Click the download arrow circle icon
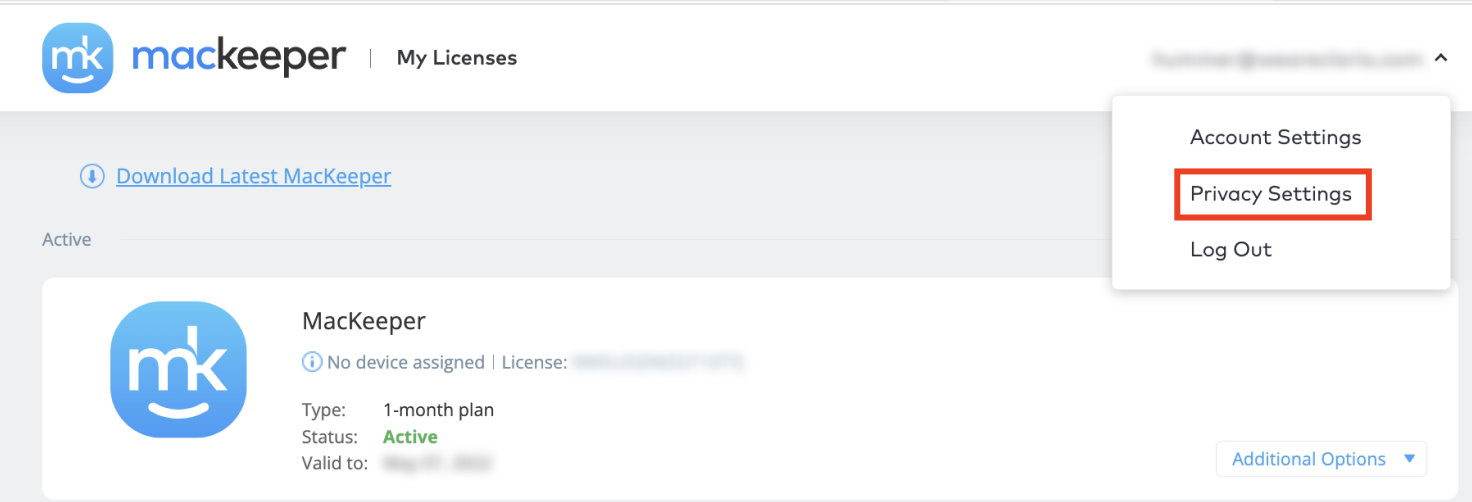The height and width of the screenshot is (502, 1472). pyautogui.click(x=92, y=177)
